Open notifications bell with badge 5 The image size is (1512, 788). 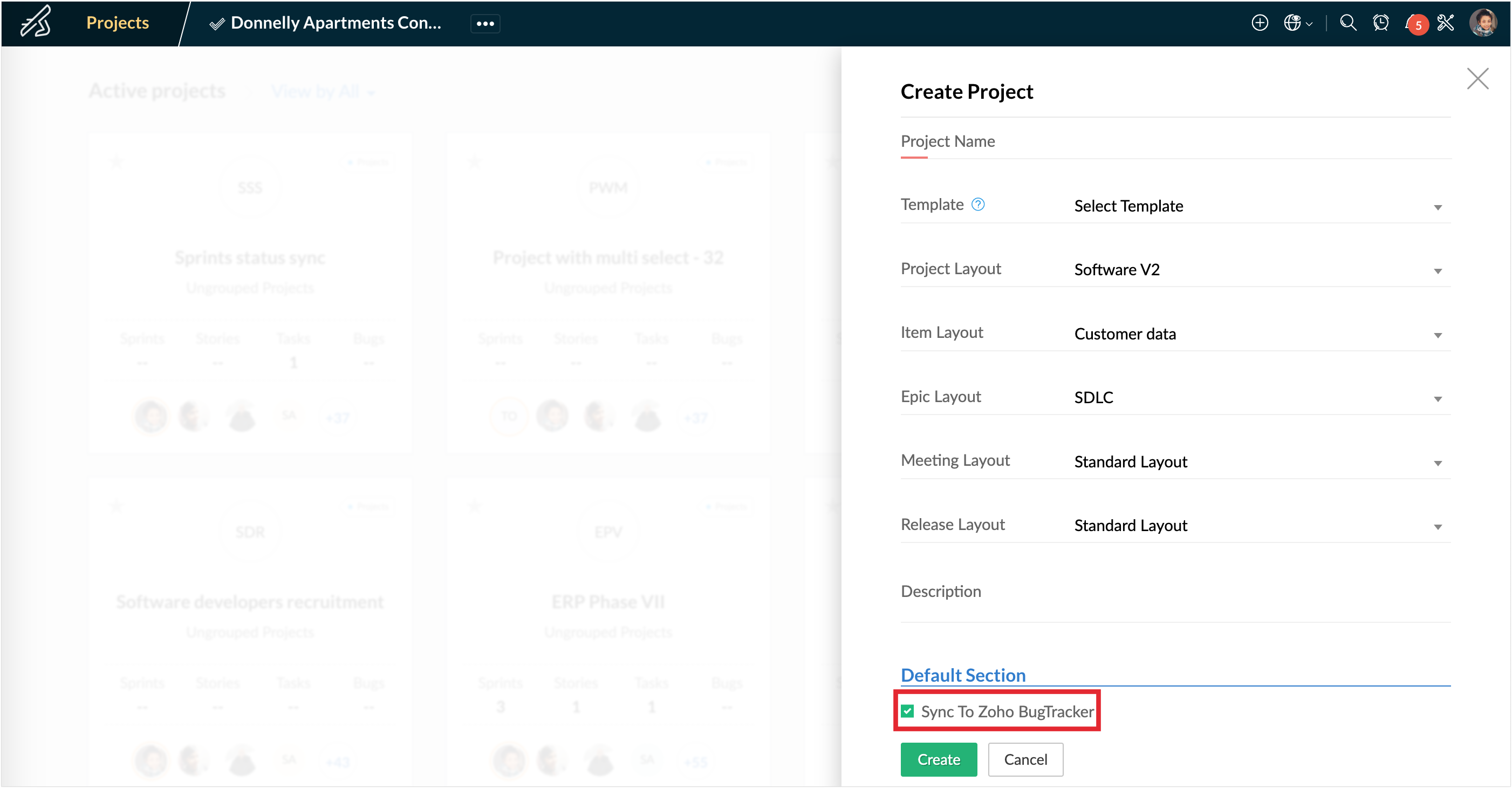(1413, 24)
